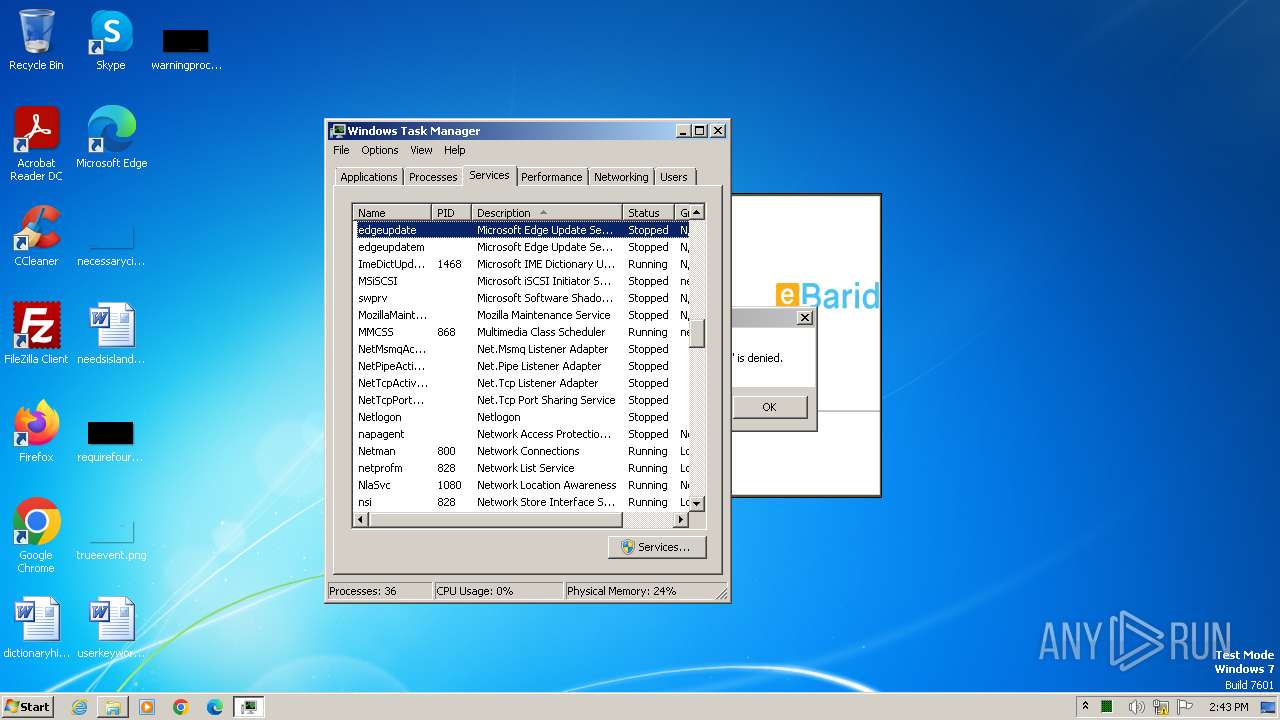Viewport: 1280px width, 720px height.
Task: Select the MSiSCSI service row
Action: point(521,281)
